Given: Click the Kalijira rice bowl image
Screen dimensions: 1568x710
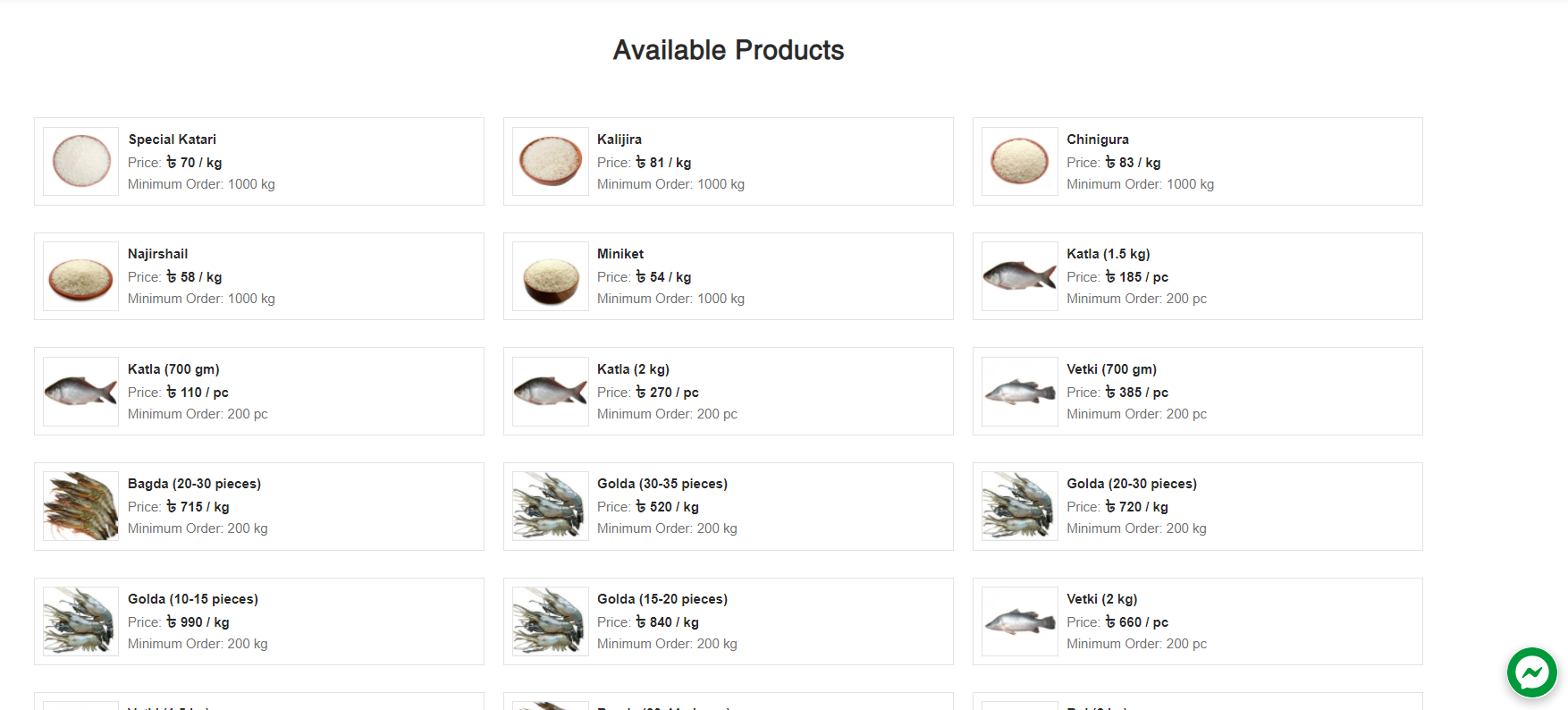Looking at the screenshot, I should [551, 162].
